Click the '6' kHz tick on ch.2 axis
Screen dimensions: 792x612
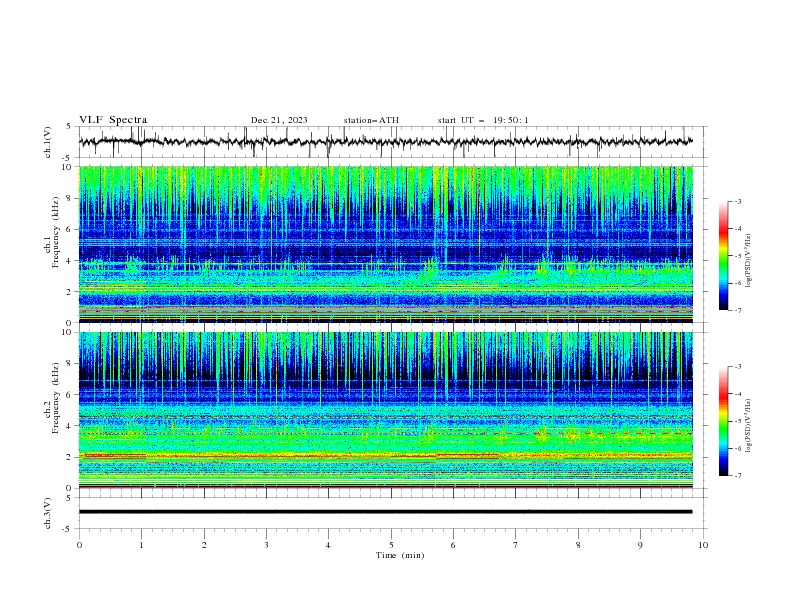click(x=69, y=395)
